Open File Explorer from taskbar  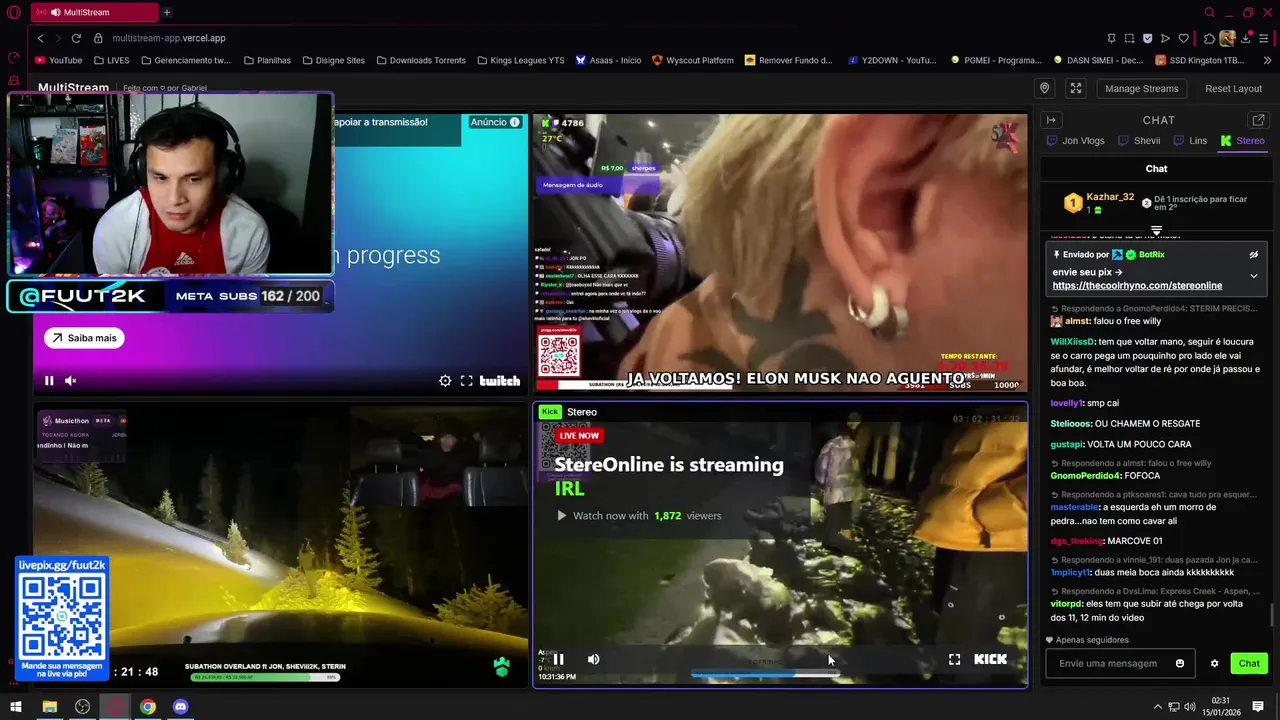coord(49,707)
